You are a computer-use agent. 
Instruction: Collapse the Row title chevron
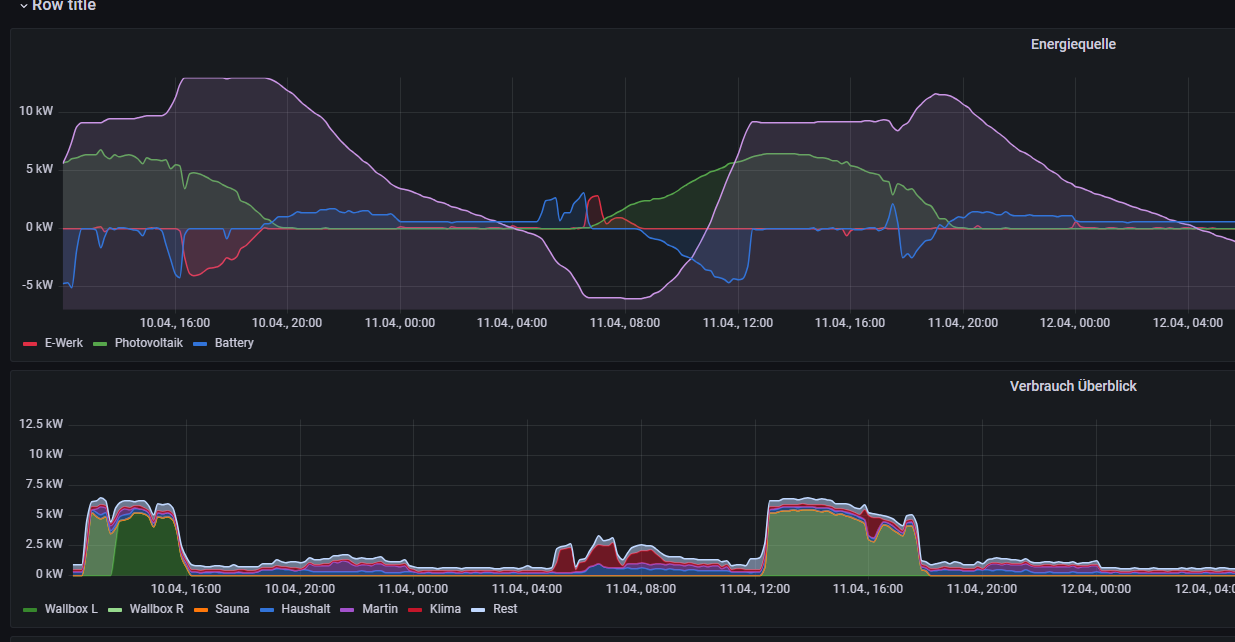(23, 5)
